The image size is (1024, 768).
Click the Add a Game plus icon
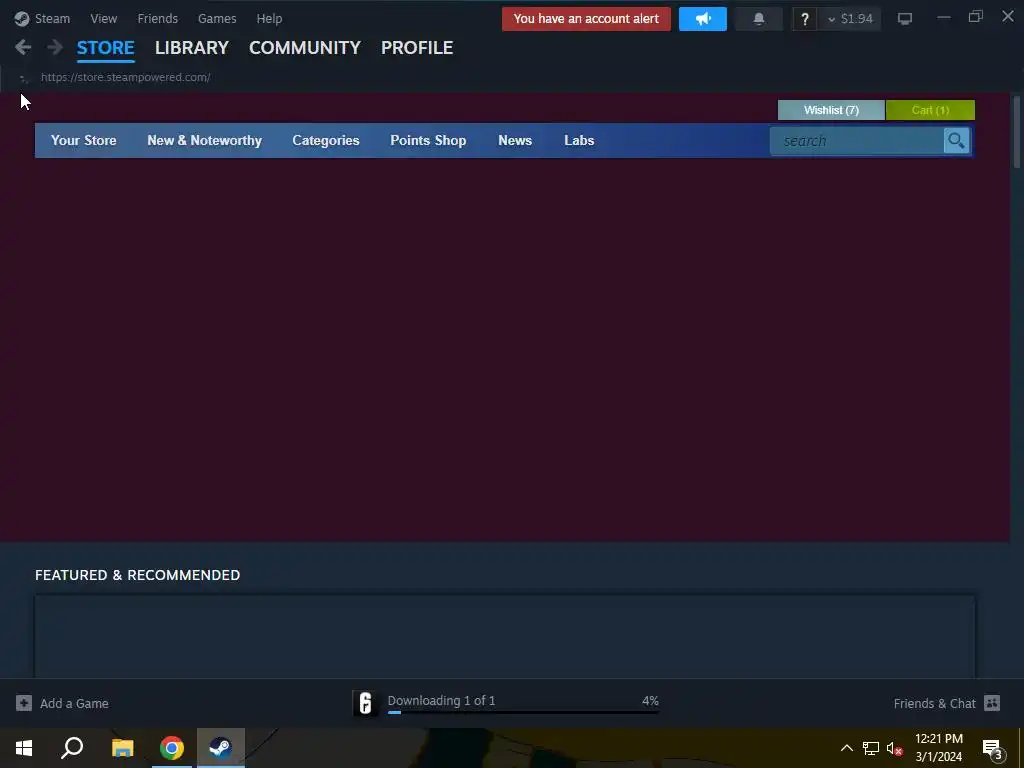pyautogui.click(x=24, y=703)
